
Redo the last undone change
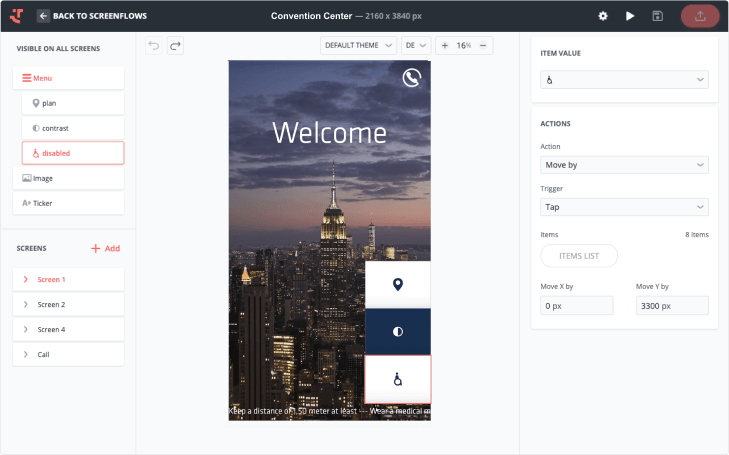pyautogui.click(x=175, y=46)
